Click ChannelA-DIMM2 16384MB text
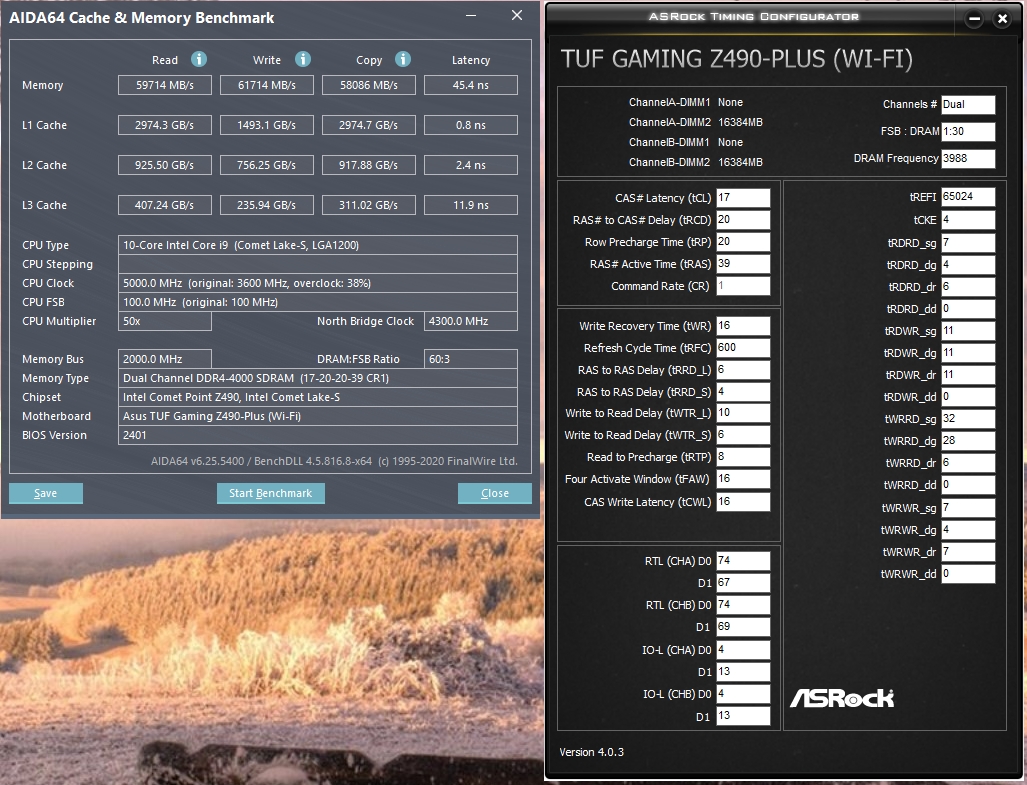 (x=696, y=122)
